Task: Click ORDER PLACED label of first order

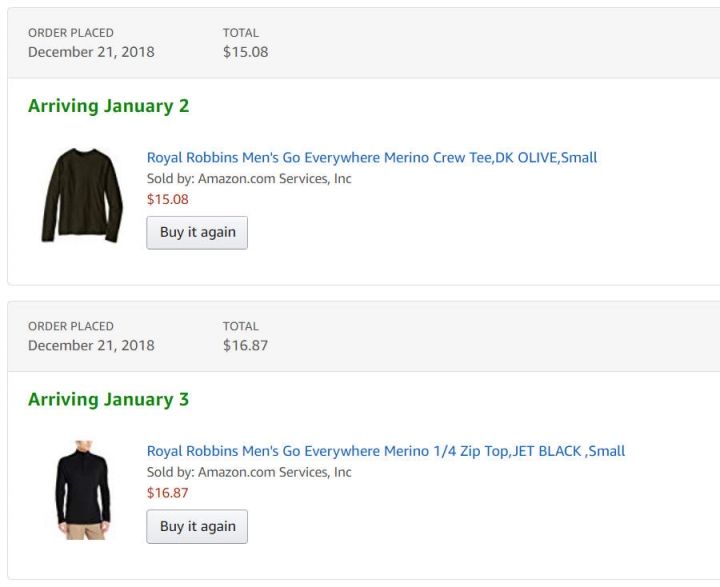Action: pyautogui.click(x=70, y=33)
